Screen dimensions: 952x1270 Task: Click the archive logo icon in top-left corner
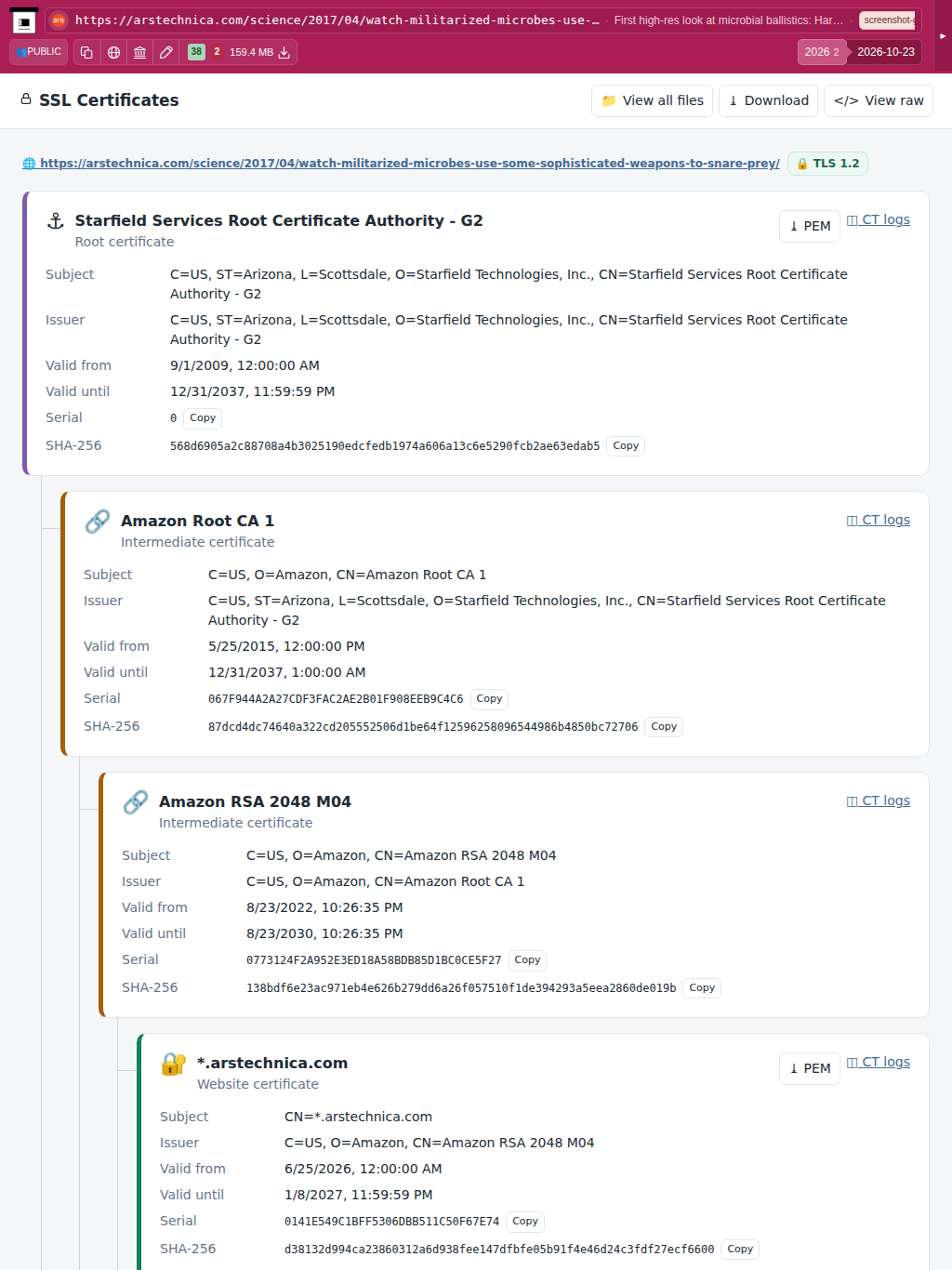tap(24, 20)
